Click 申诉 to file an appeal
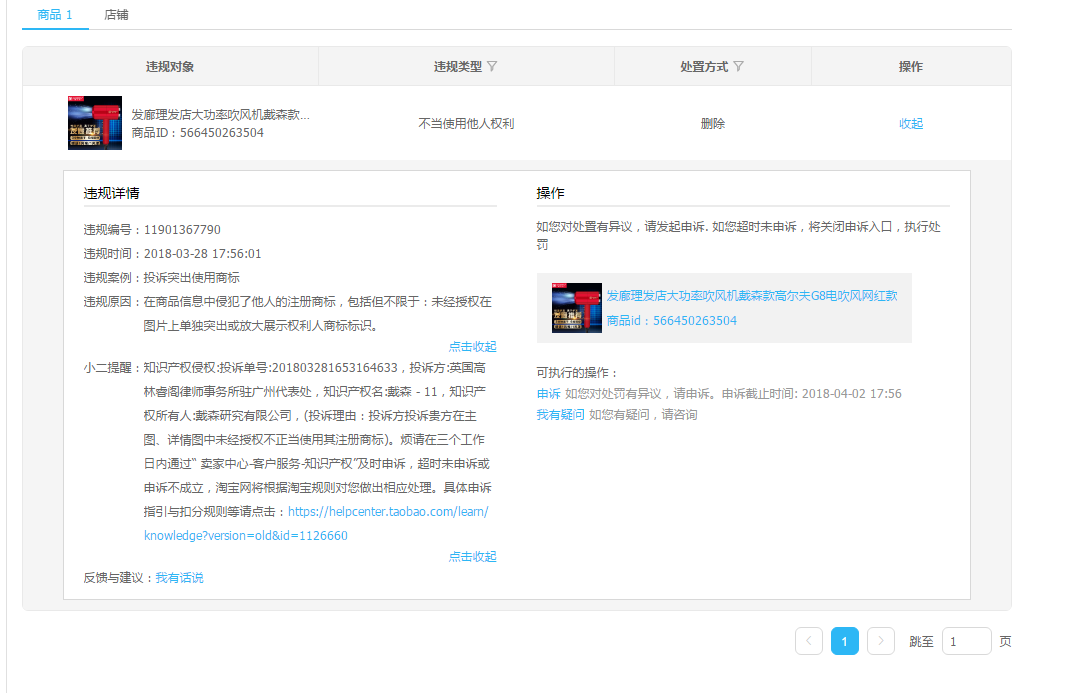This screenshot has width=1086, height=693. (549, 393)
